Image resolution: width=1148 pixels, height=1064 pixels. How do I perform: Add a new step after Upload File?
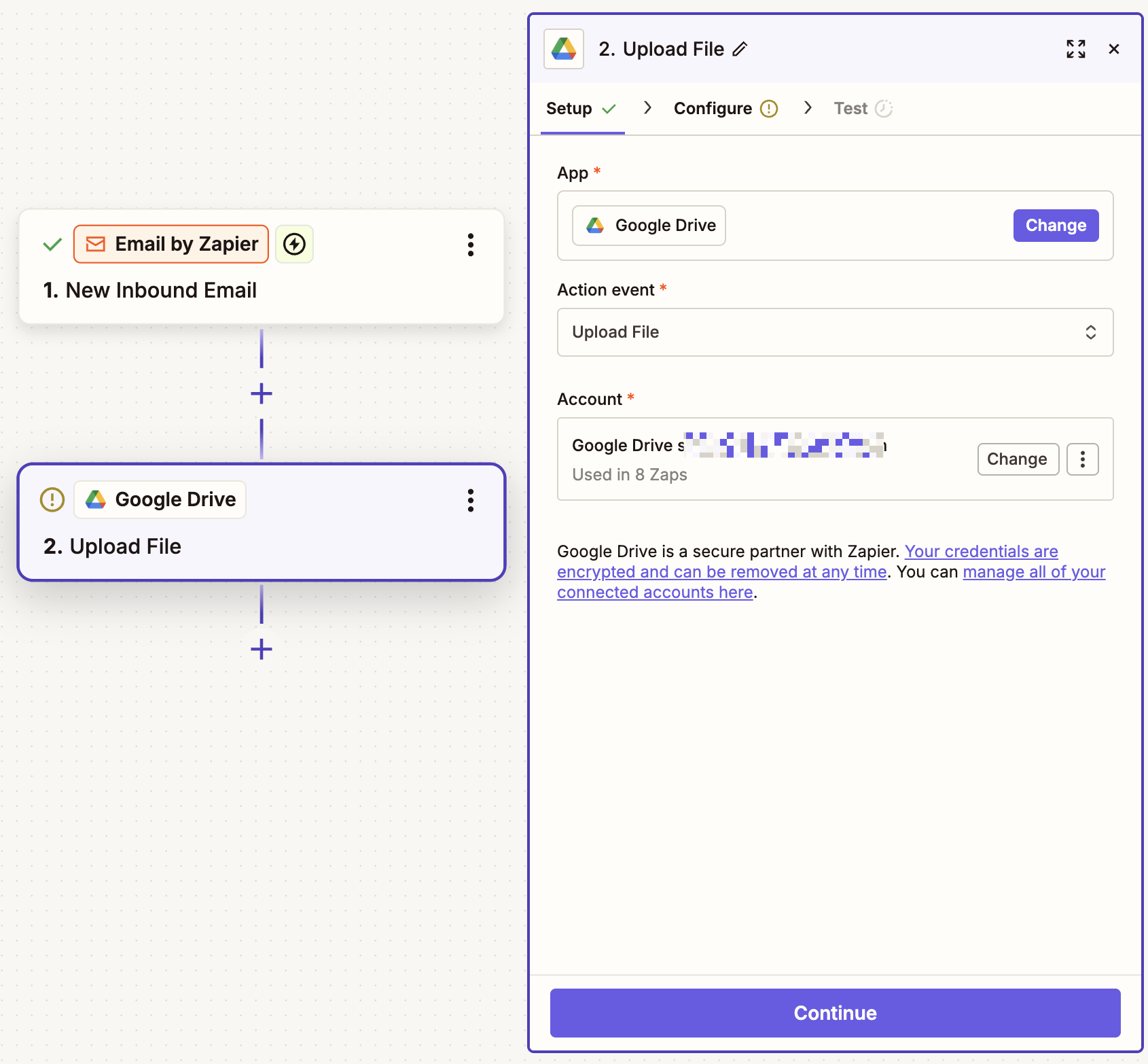(261, 649)
